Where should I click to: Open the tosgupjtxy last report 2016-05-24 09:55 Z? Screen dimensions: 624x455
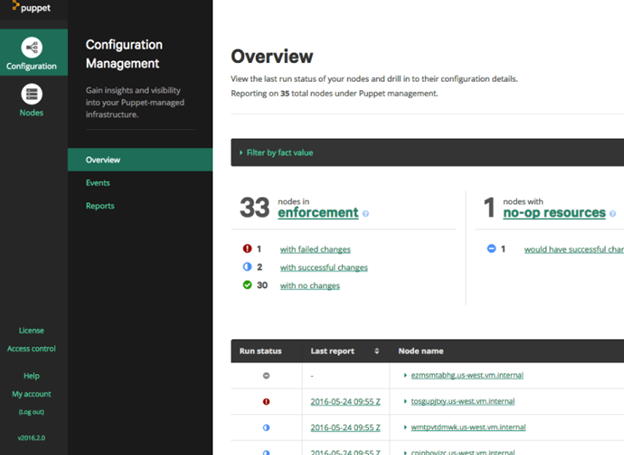tap(345, 402)
